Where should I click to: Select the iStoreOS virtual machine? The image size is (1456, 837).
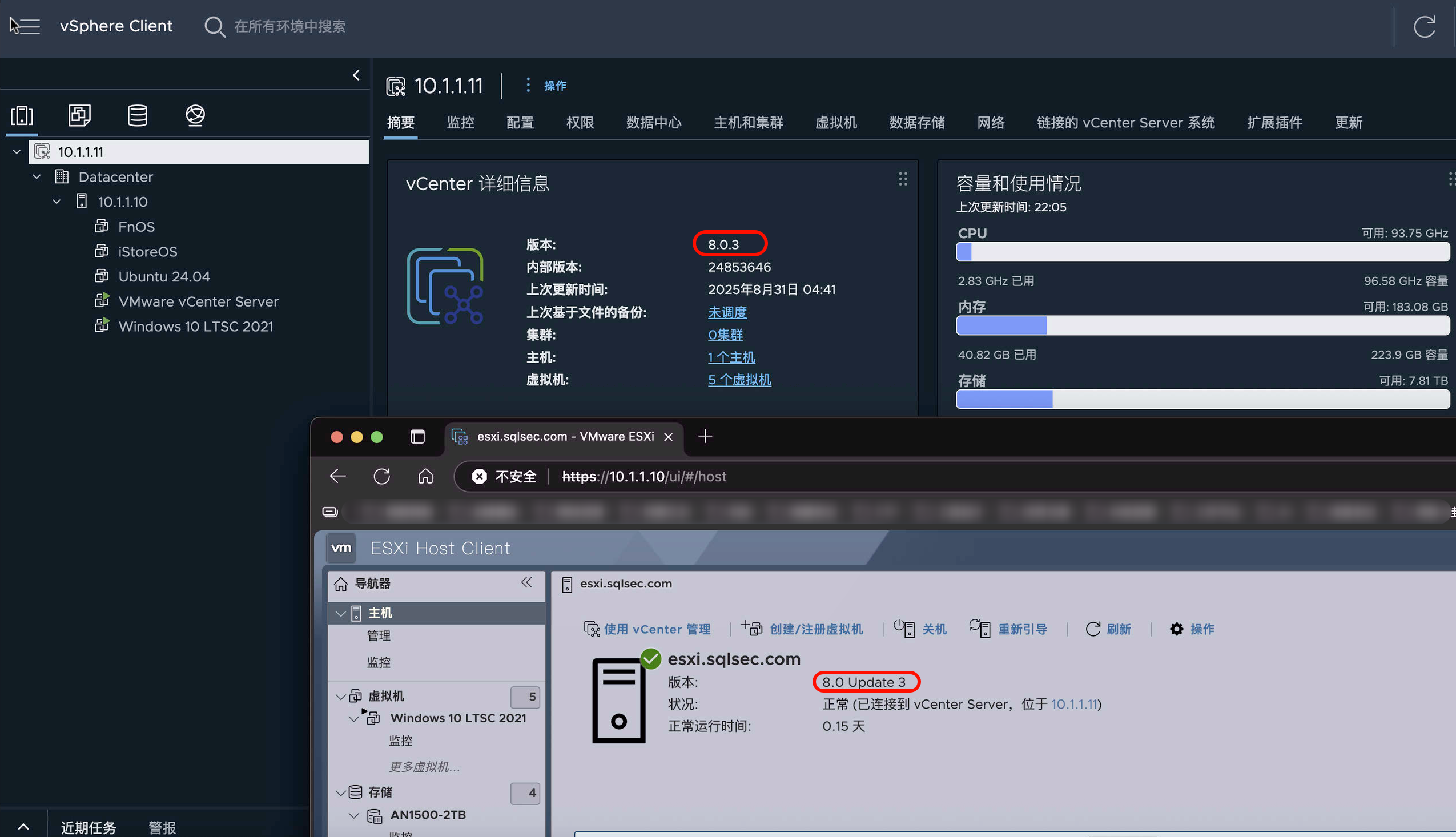pyautogui.click(x=148, y=252)
